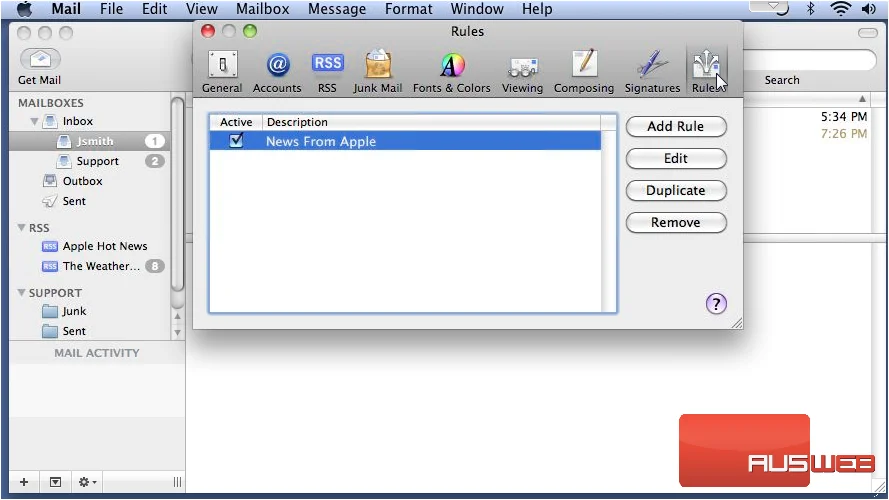Open the gear action menu
This screenshot has width=889, height=500.
(87, 482)
